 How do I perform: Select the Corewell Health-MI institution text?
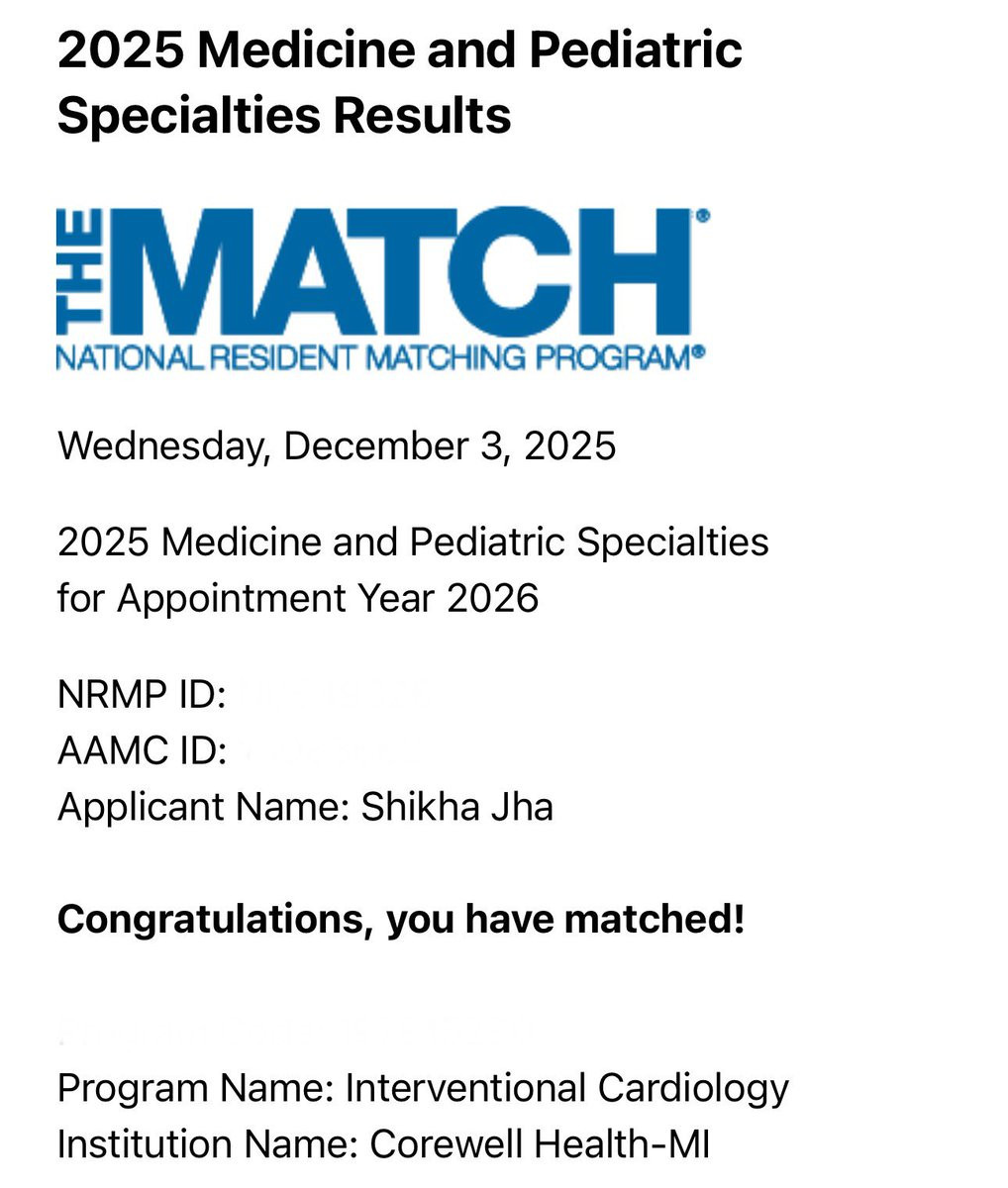pyautogui.click(x=540, y=1144)
